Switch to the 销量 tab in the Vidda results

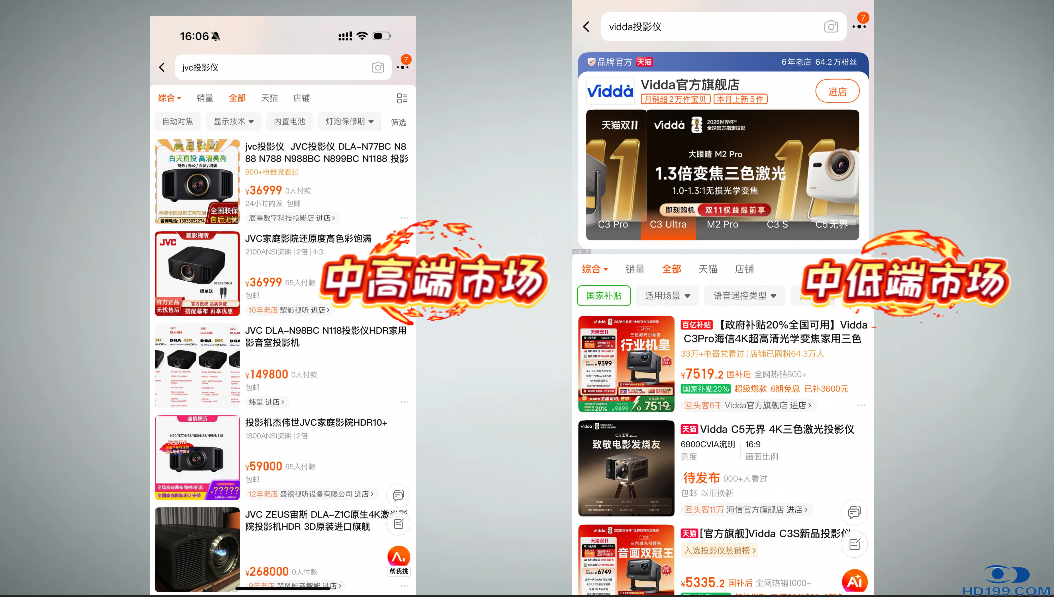pyautogui.click(x=635, y=269)
